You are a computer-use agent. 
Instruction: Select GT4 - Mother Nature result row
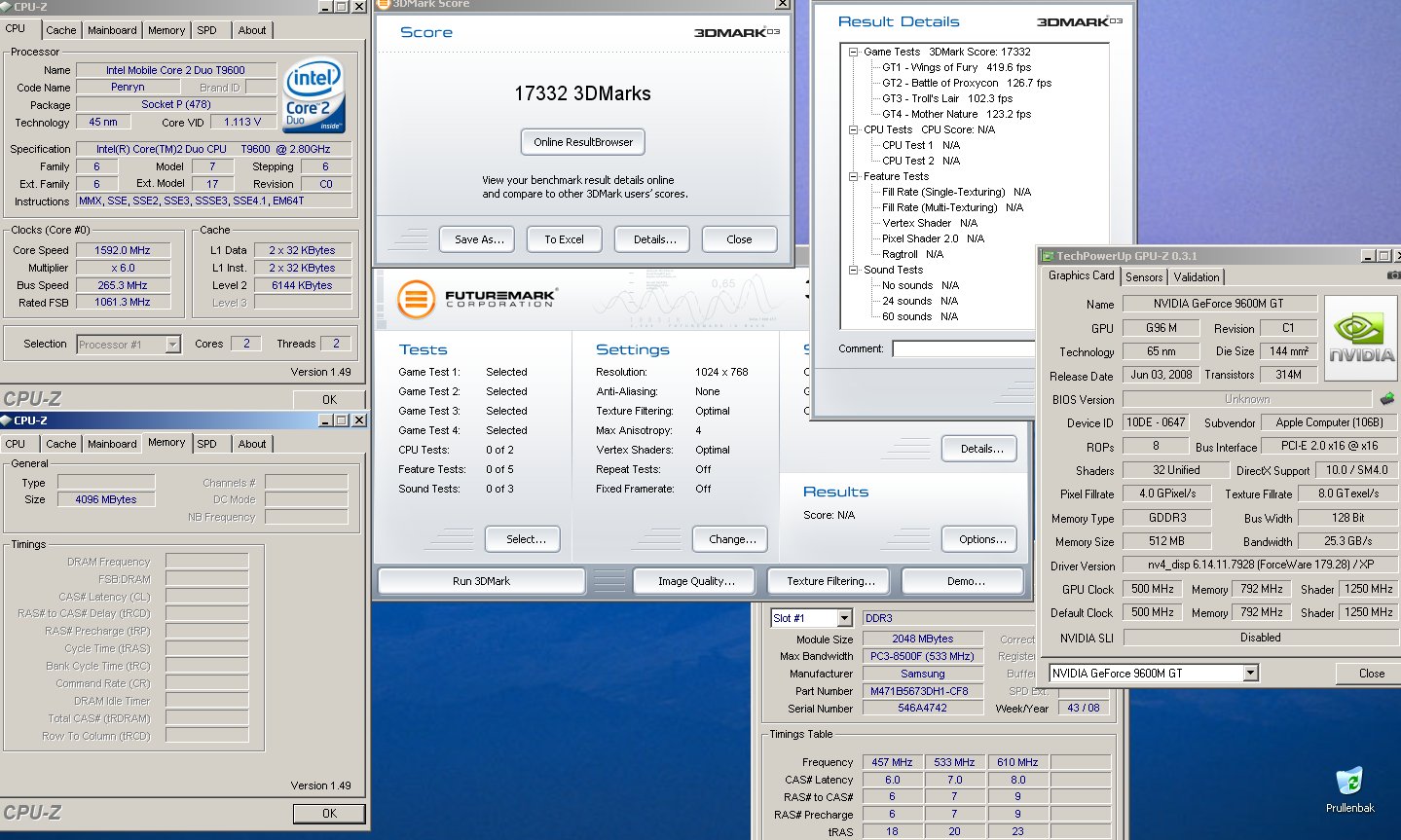point(956,114)
